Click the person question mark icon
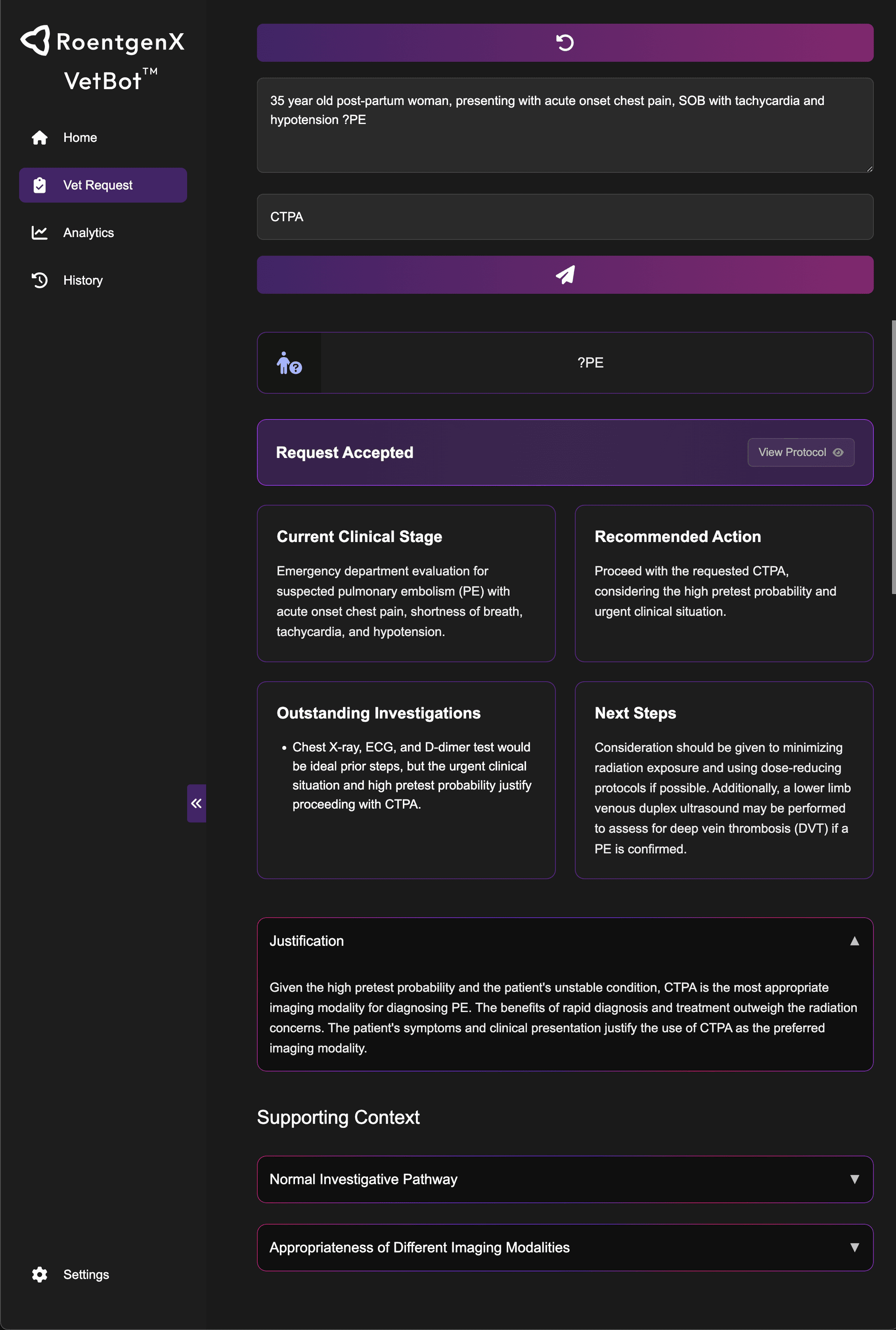 pyautogui.click(x=288, y=363)
